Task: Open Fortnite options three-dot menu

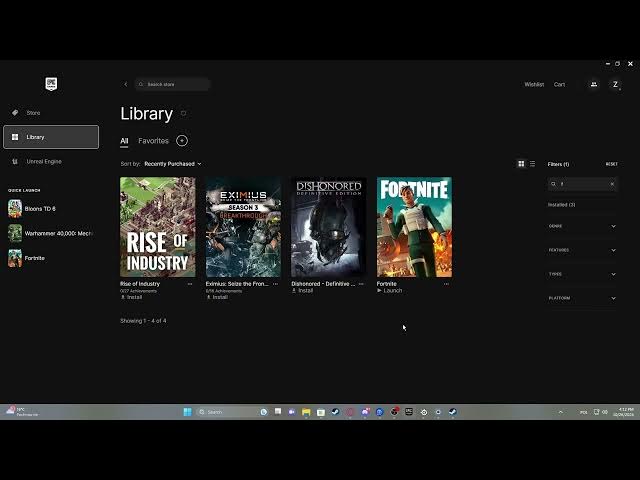Action: click(x=447, y=284)
